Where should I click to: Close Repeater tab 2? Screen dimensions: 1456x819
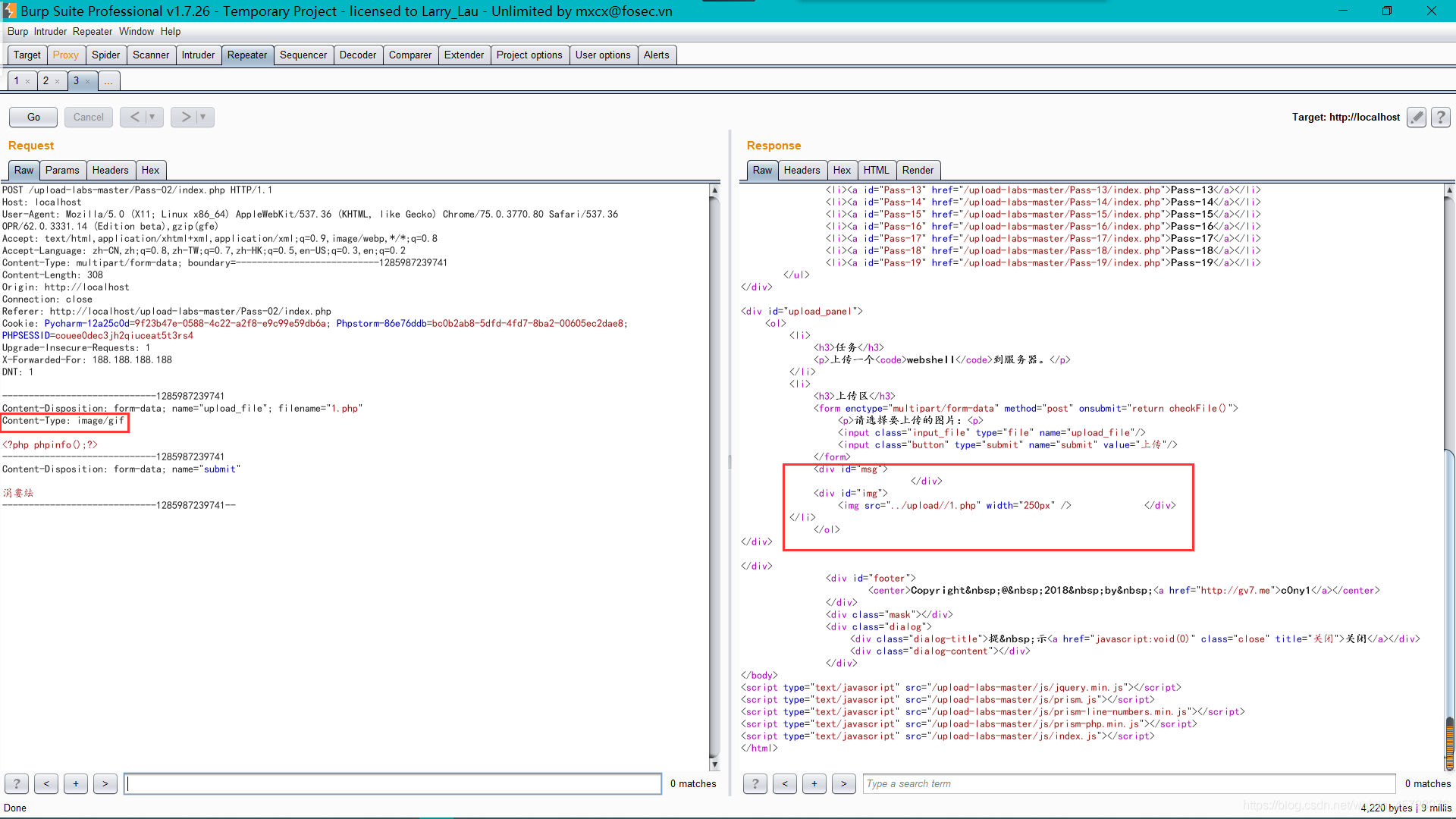pos(58,81)
